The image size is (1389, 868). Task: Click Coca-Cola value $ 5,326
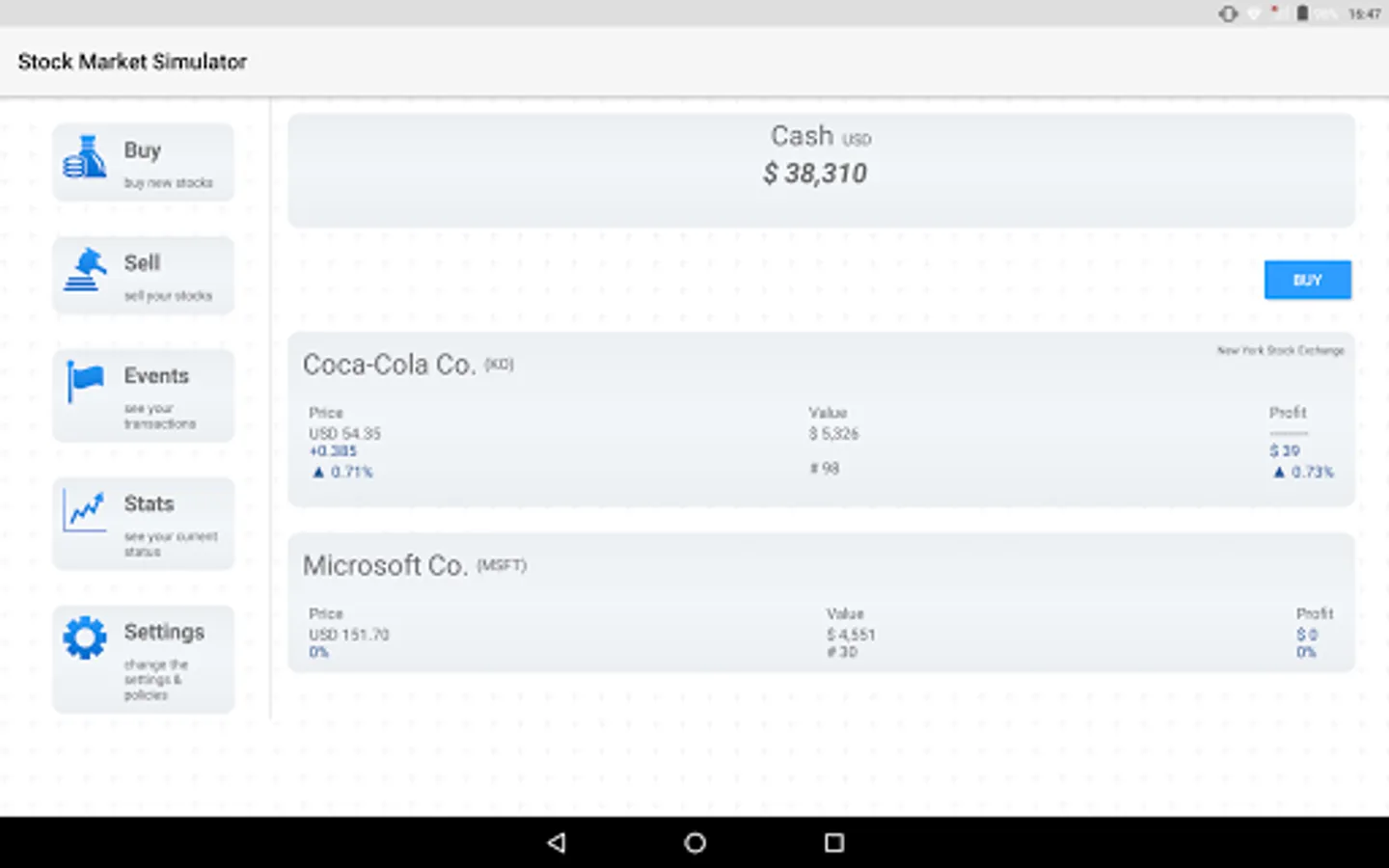pos(833,434)
